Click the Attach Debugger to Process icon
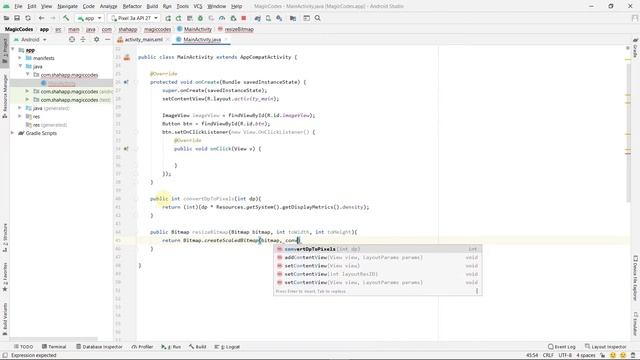 233,18
